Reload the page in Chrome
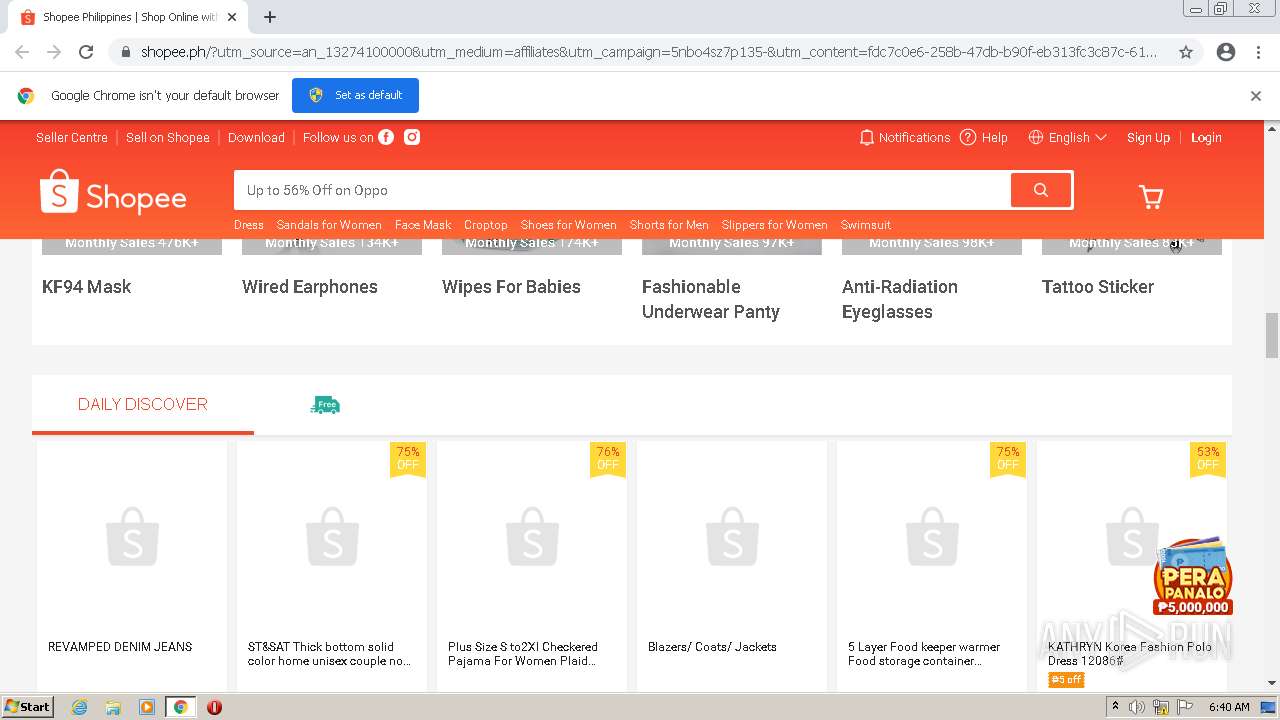Screen dimensions: 1280x720 (86, 52)
